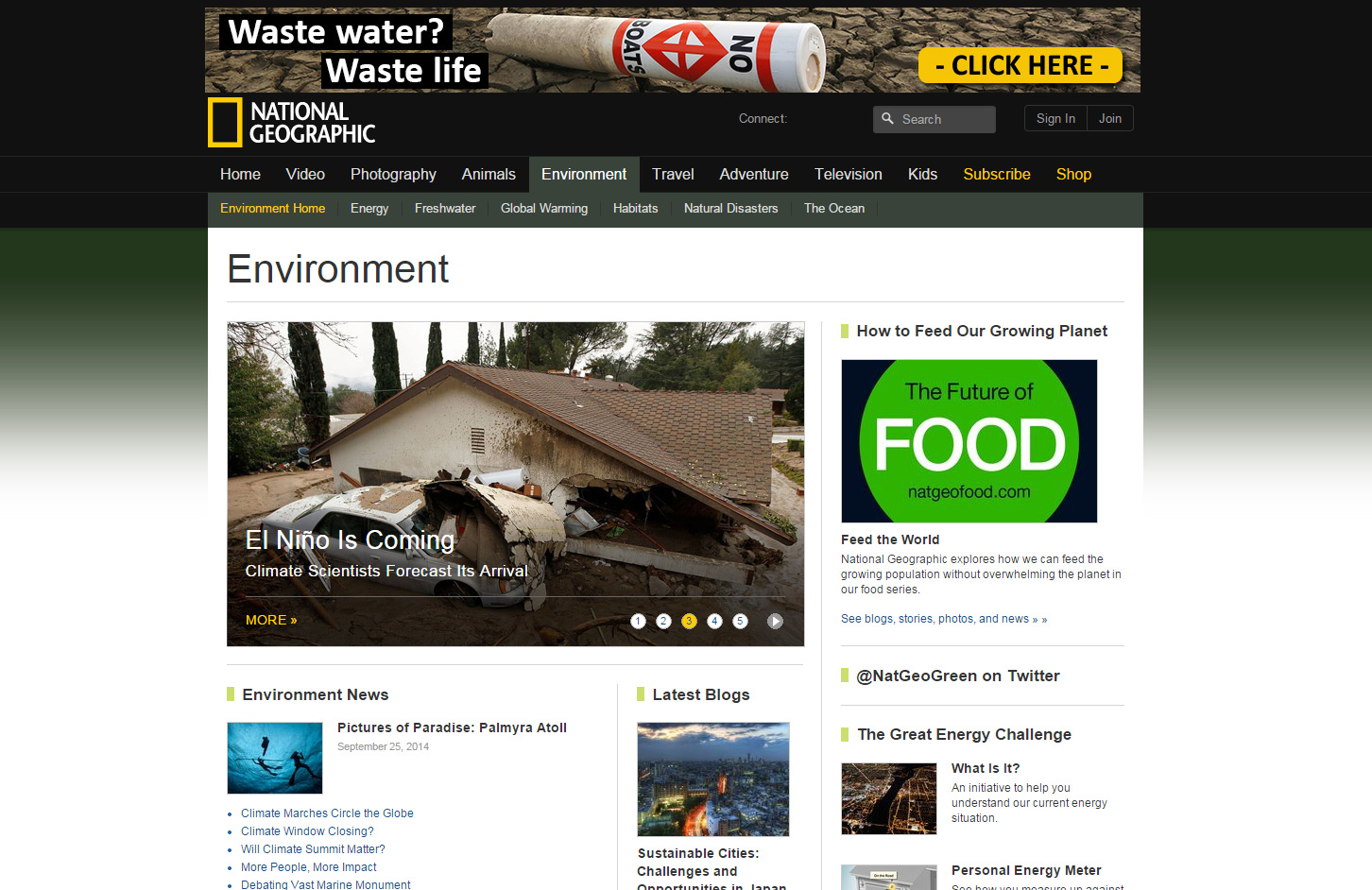Click @NatGeoGreen on Twitter heading

(958, 676)
